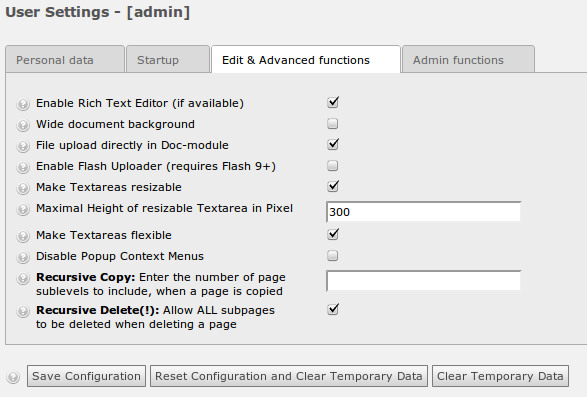This screenshot has width=587, height=397.
Task: Untick Recursive Delete checkbox
Action: point(332,310)
